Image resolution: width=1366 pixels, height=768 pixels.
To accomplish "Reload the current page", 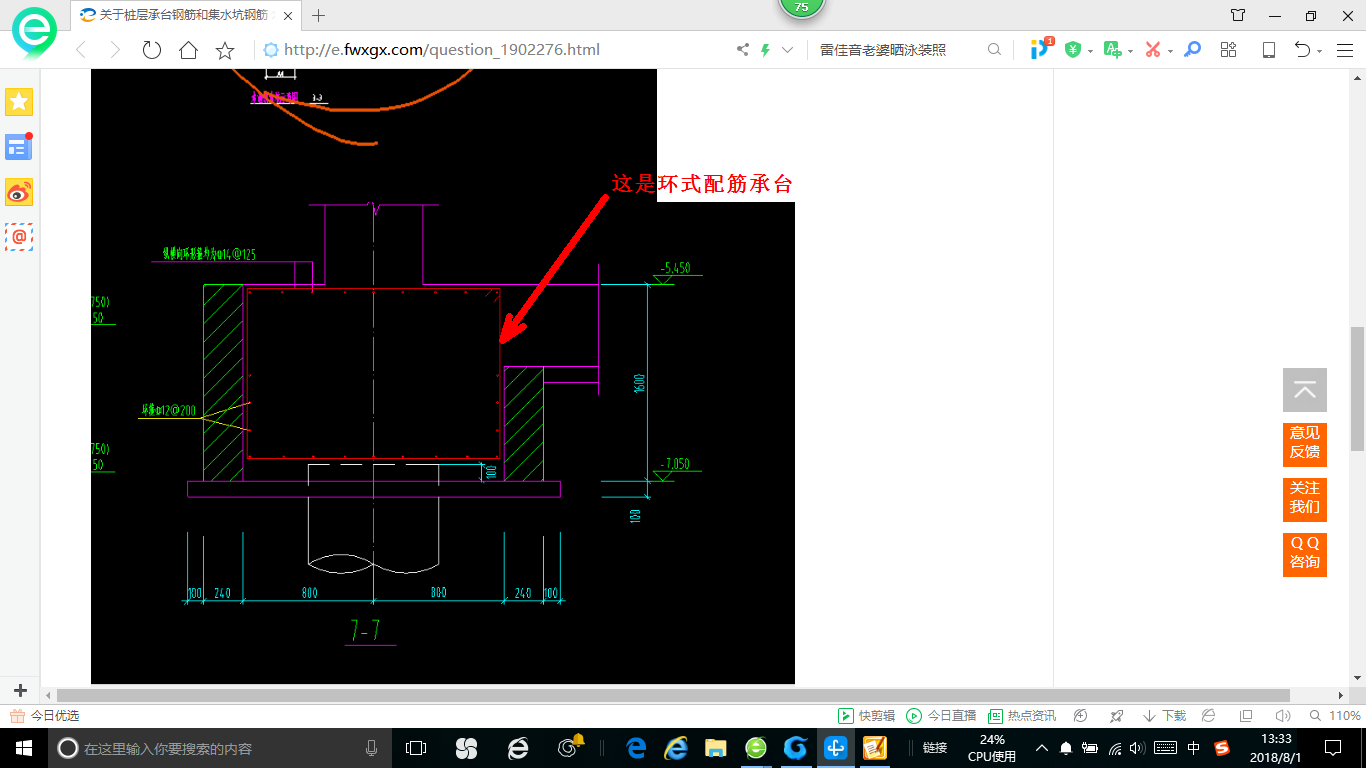I will [152, 50].
